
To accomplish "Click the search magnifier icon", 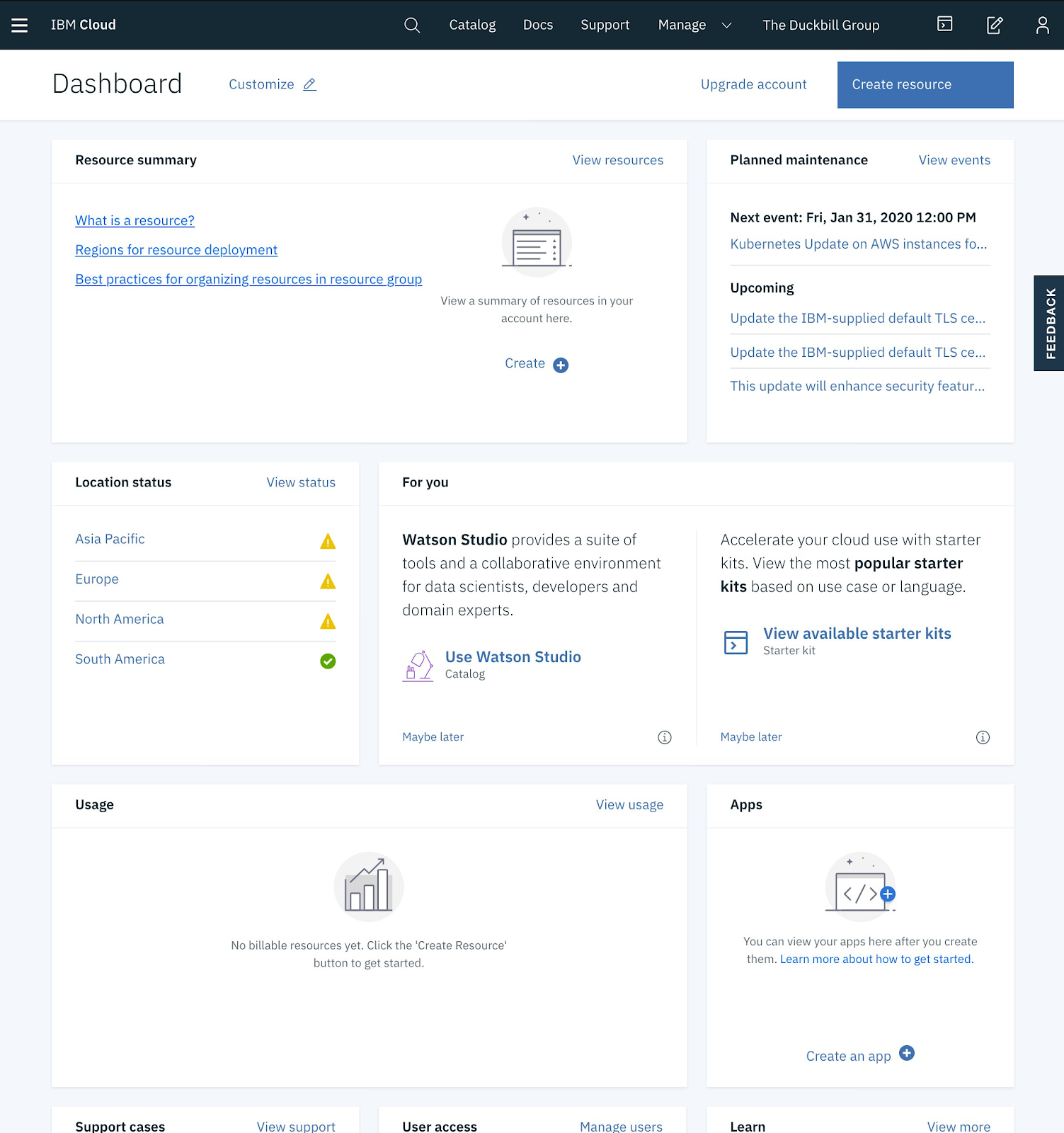I will point(412,25).
